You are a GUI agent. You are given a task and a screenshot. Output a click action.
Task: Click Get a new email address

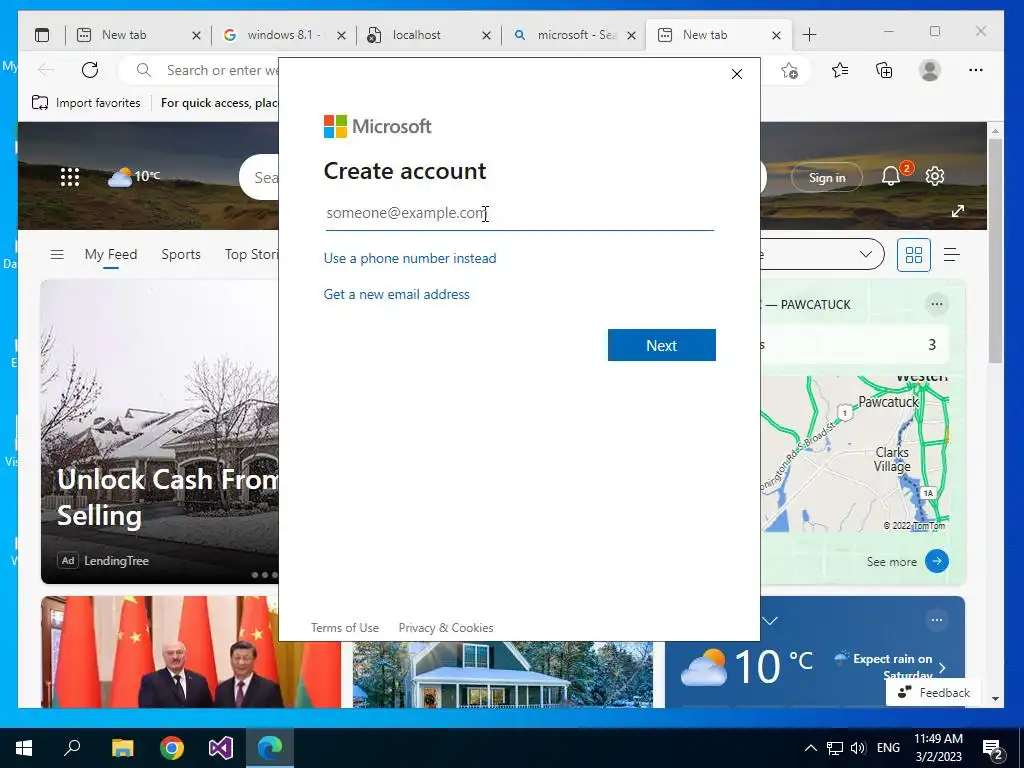click(396, 294)
